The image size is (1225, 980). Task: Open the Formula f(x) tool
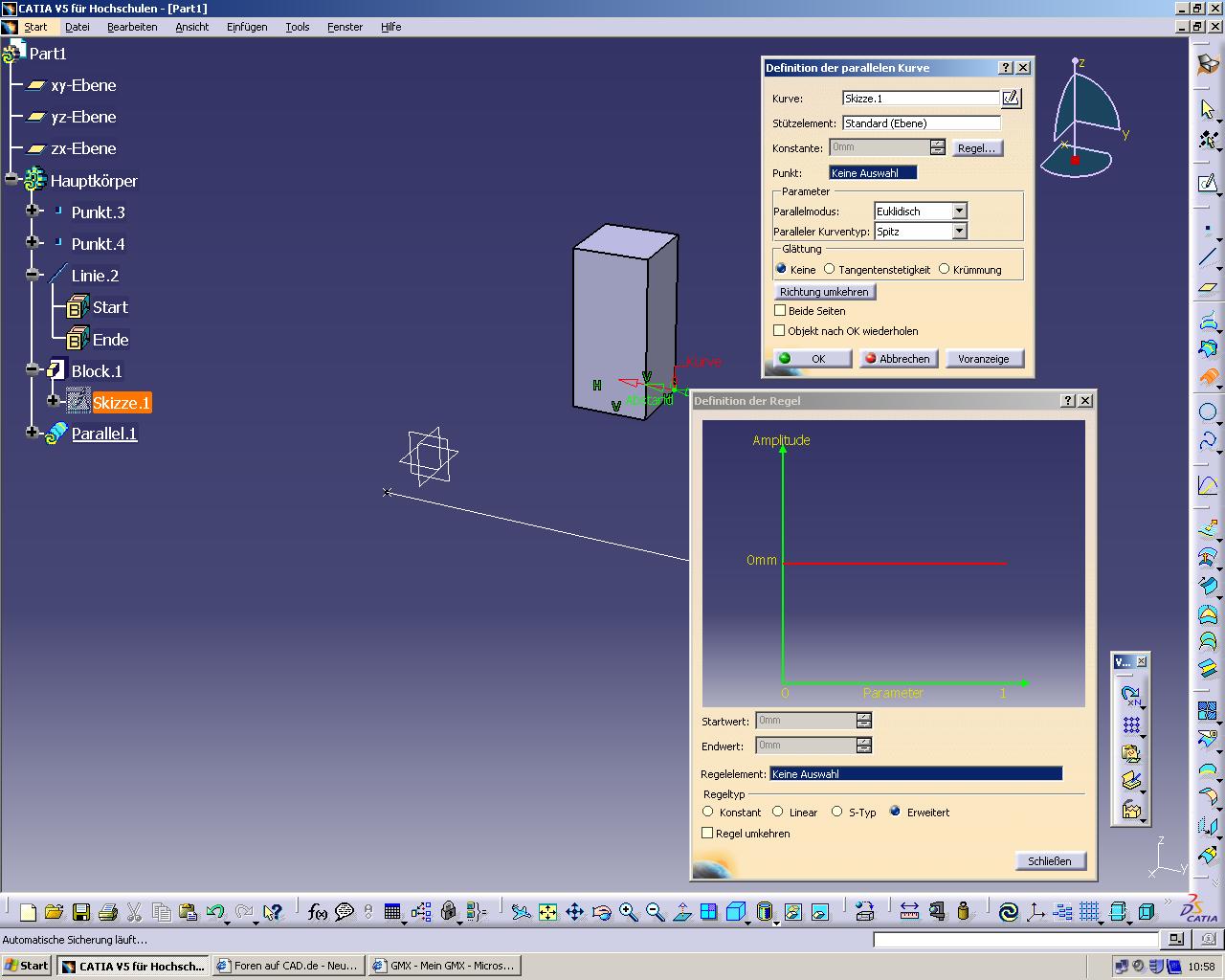(318, 912)
